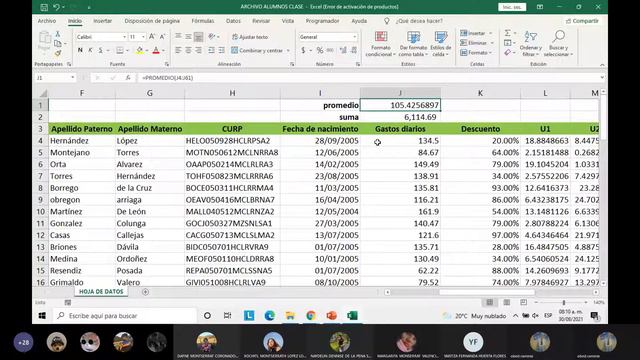640x360 pixels.
Task: Click the Borders icon in Fuente
Action: [x=120, y=50]
